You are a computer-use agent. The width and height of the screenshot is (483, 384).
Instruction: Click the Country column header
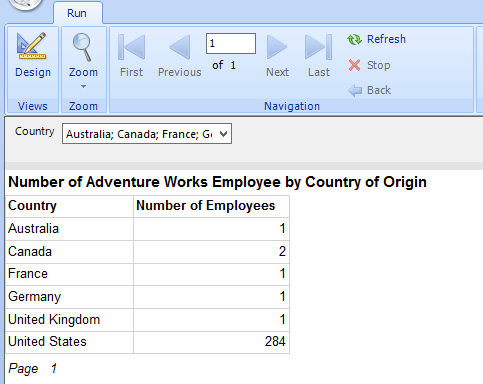pyautogui.click(x=70, y=206)
